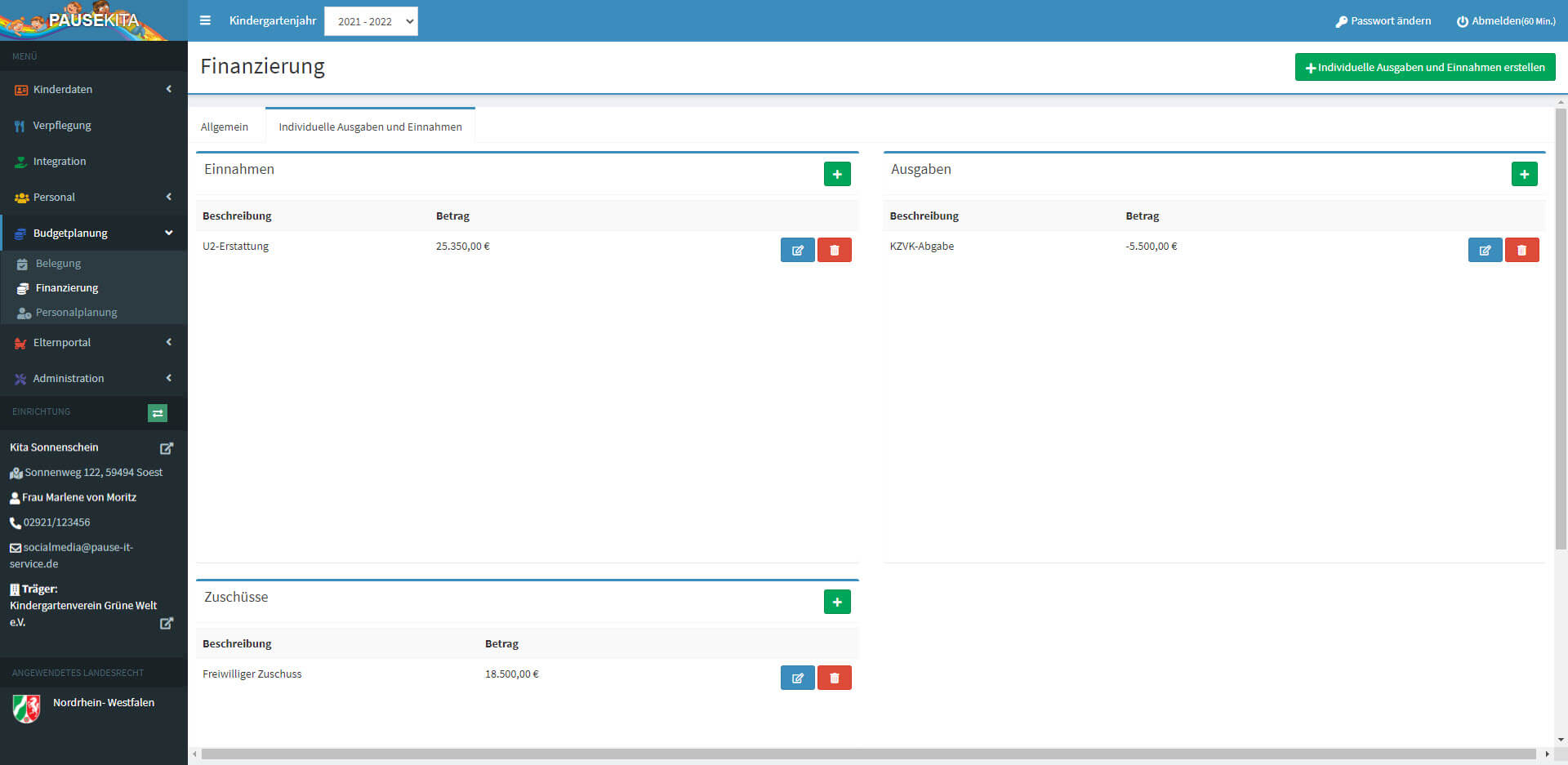Click the hamburger menu icon in top bar
This screenshot has height=765, width=1568.
[205, 20]
